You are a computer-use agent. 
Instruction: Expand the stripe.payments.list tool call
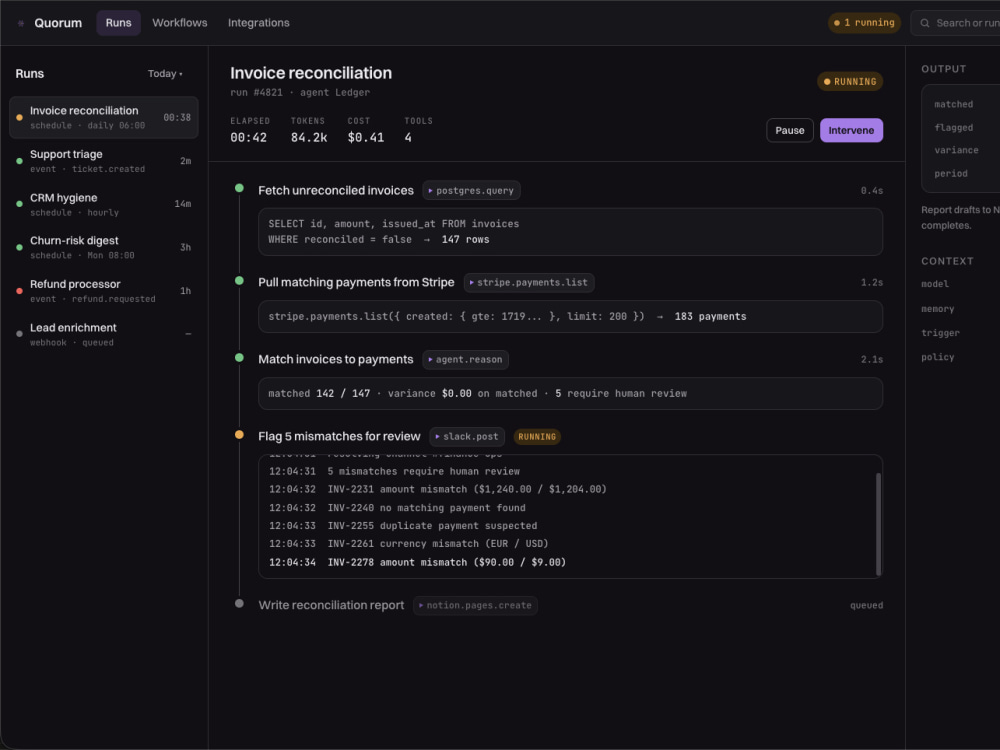click(x=529, y=283)
